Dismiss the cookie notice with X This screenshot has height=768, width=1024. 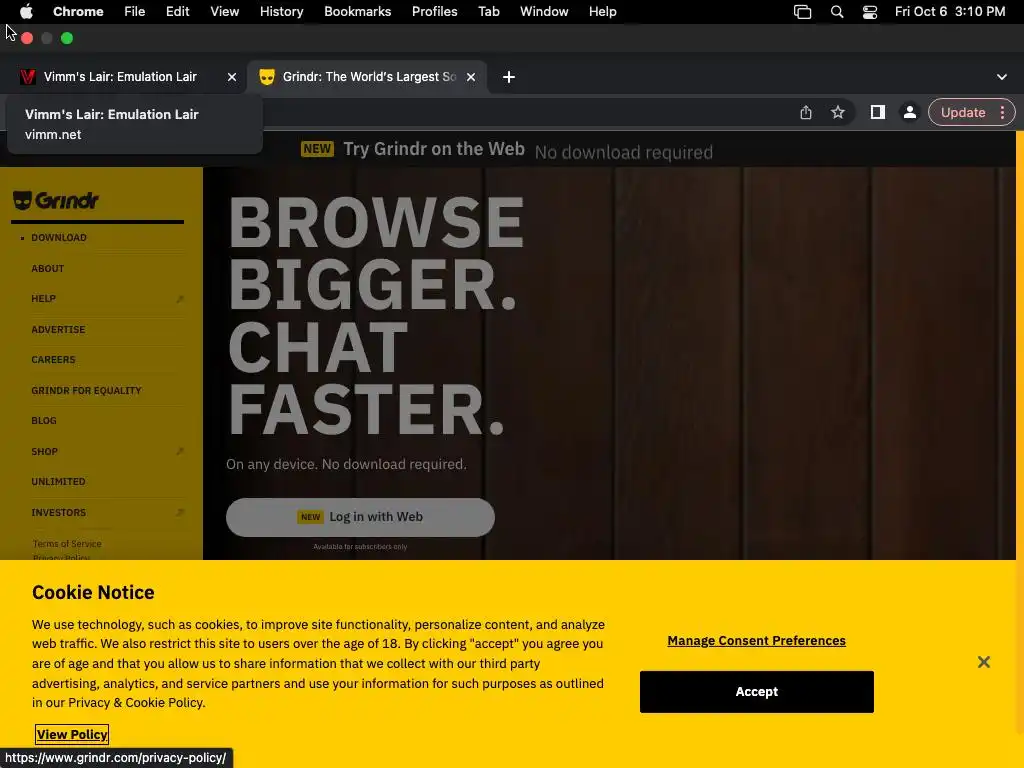984,662
